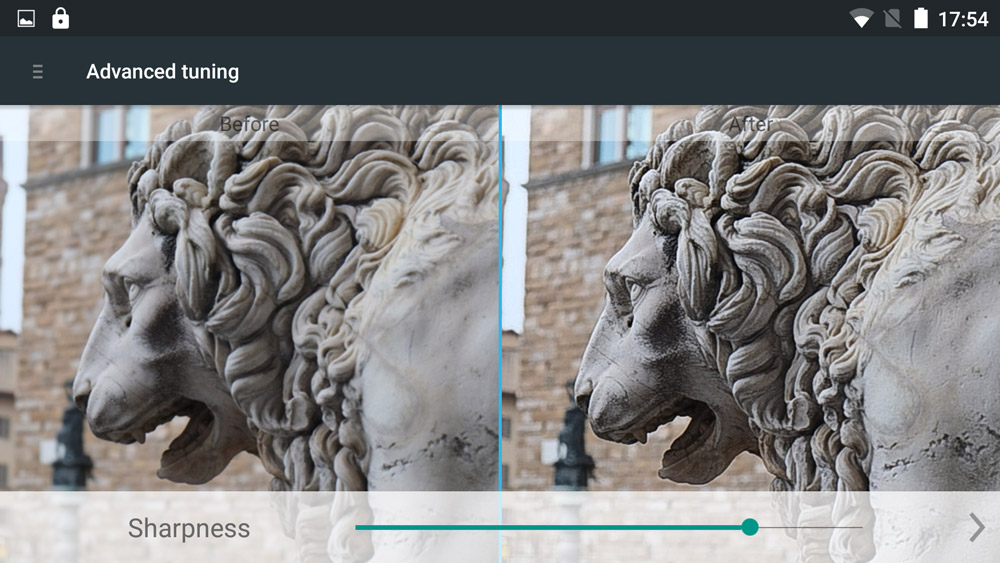The width and height of the screenshot is (1000, 563).
Task: Tap the Advanced tuning title
Action: click(162, 72)
